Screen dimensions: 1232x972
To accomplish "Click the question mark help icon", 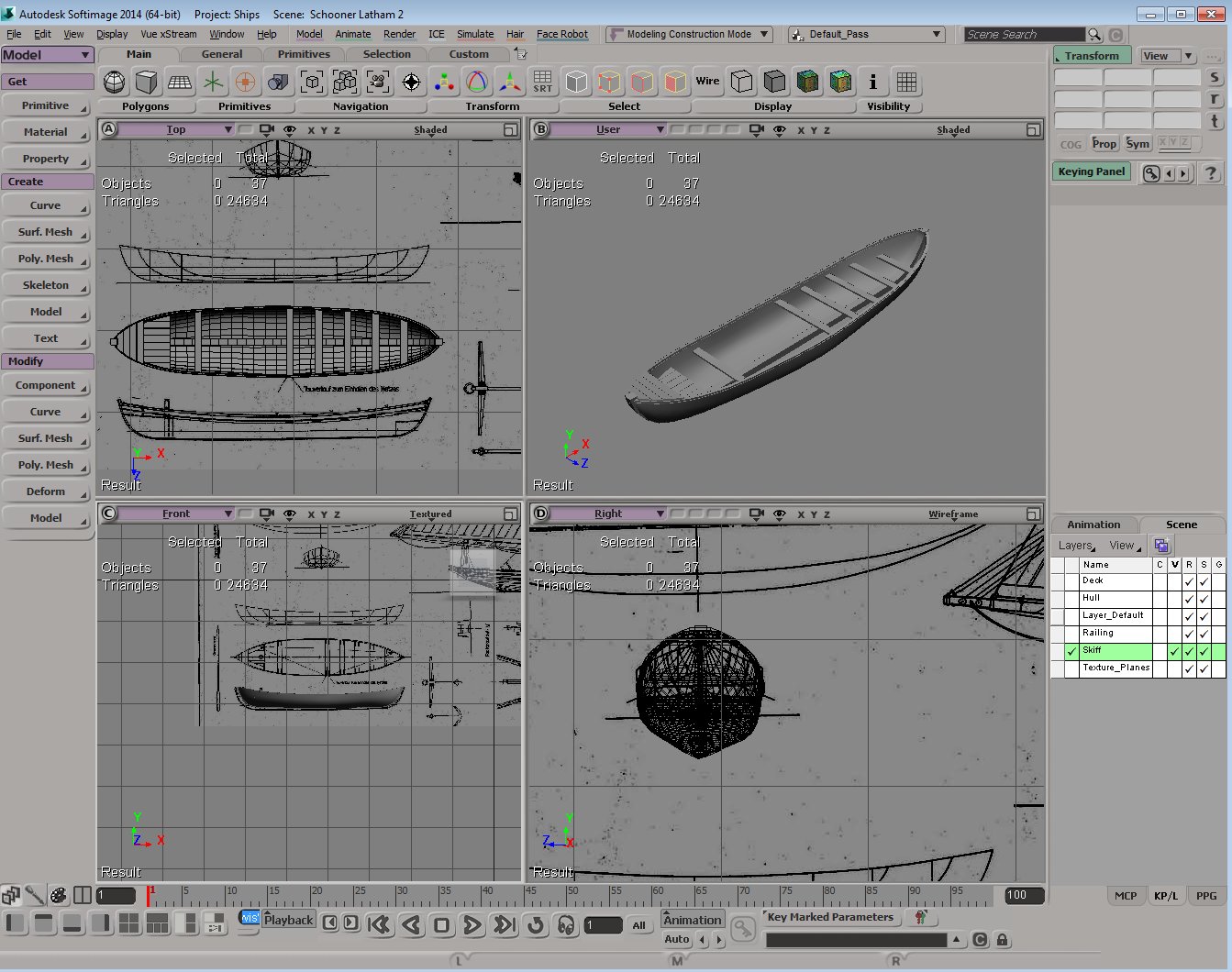I will [1211, 173].
